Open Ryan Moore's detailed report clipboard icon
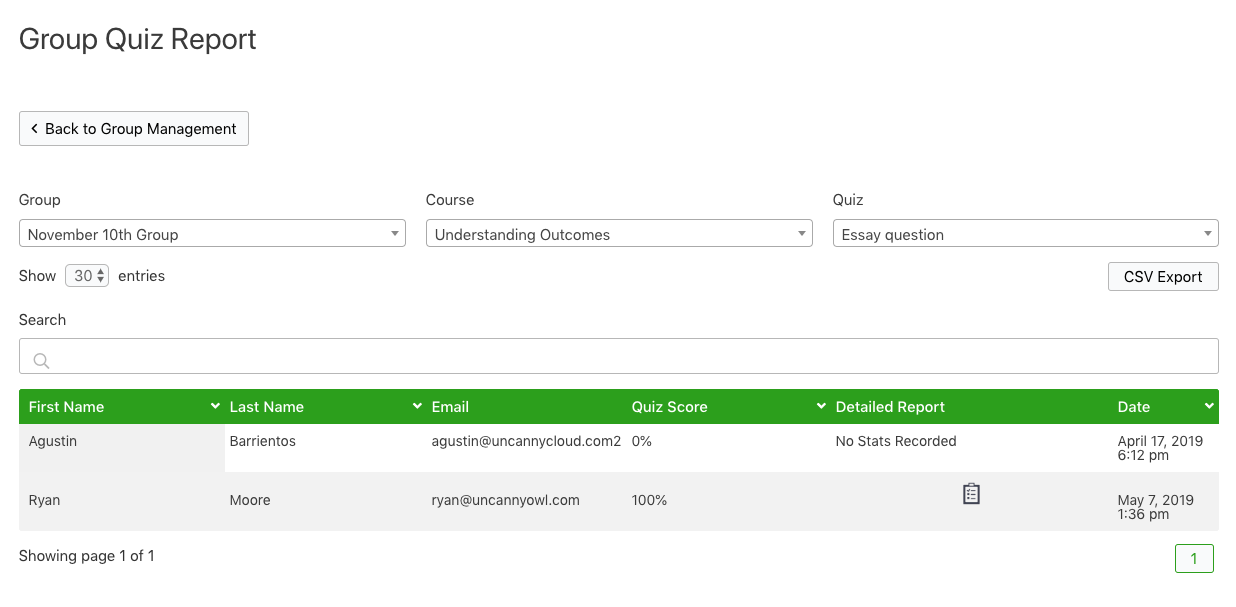 [971, 494]
